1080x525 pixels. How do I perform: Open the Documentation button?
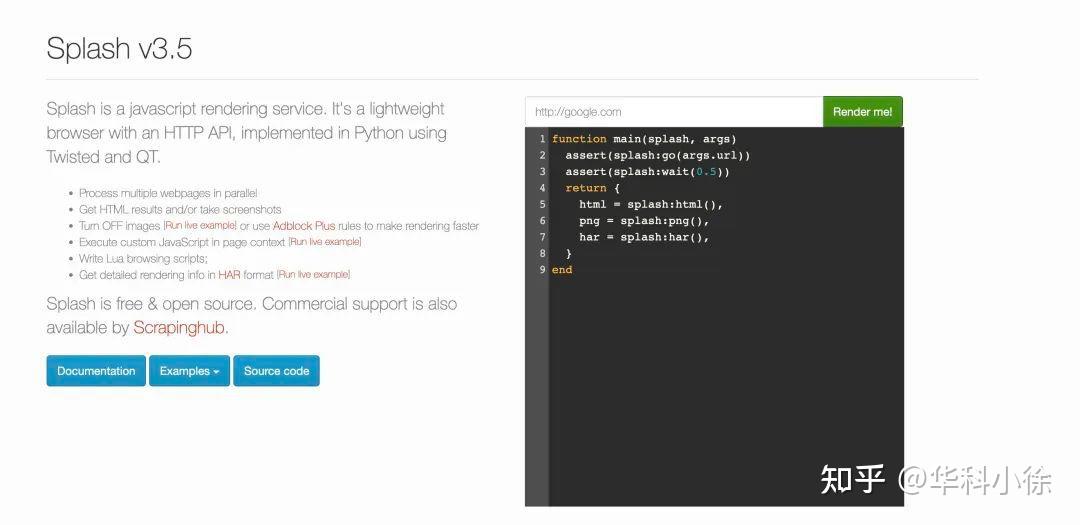96,371
